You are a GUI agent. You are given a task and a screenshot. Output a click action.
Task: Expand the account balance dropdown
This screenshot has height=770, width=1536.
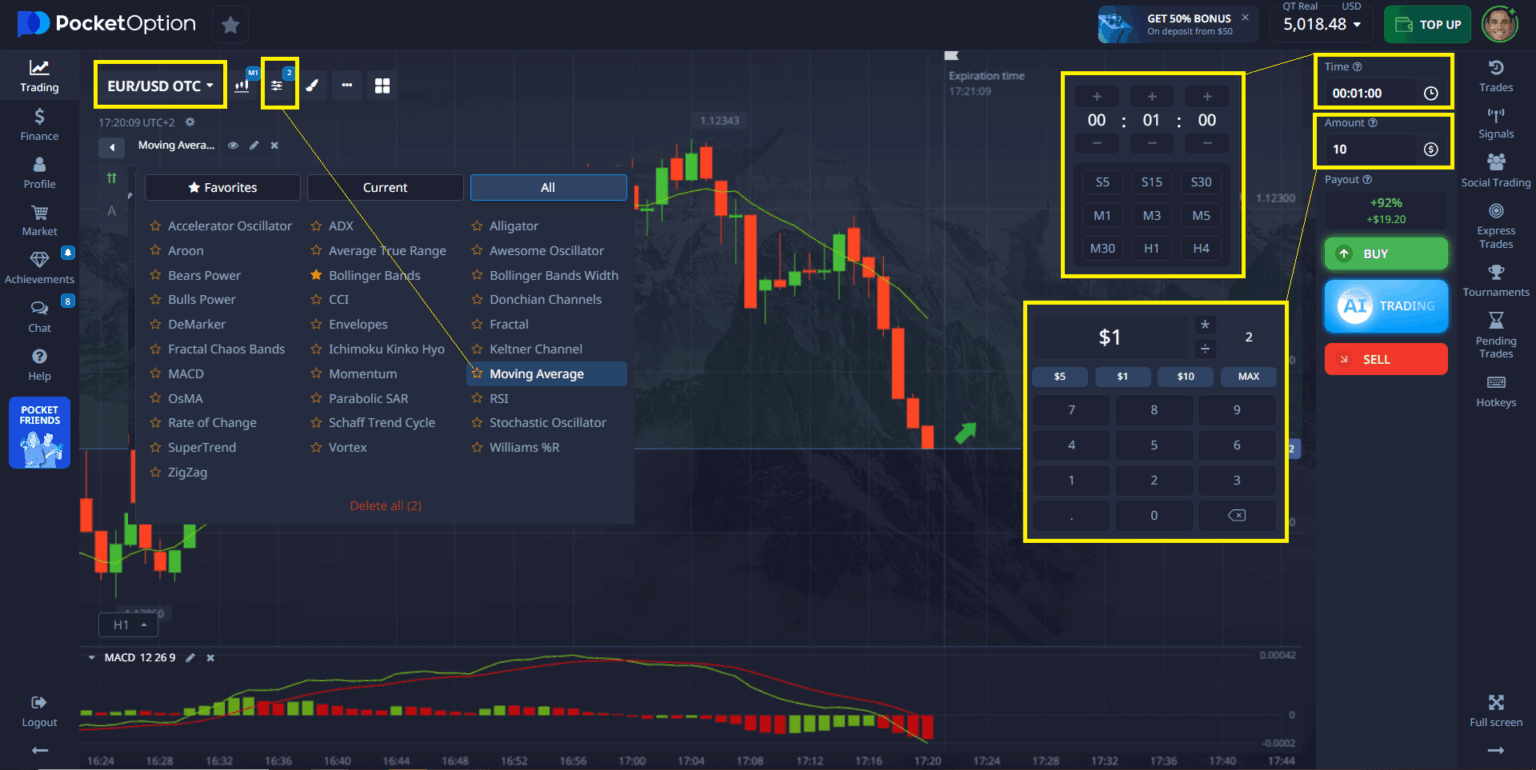(1321, 24)
